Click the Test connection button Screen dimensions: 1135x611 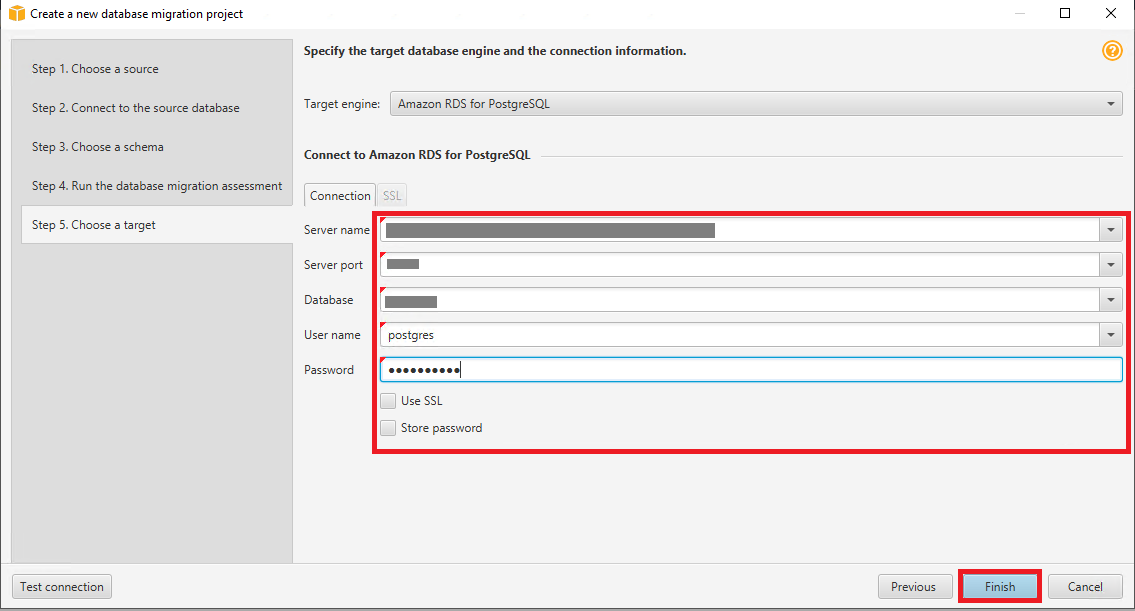point(62,587)
